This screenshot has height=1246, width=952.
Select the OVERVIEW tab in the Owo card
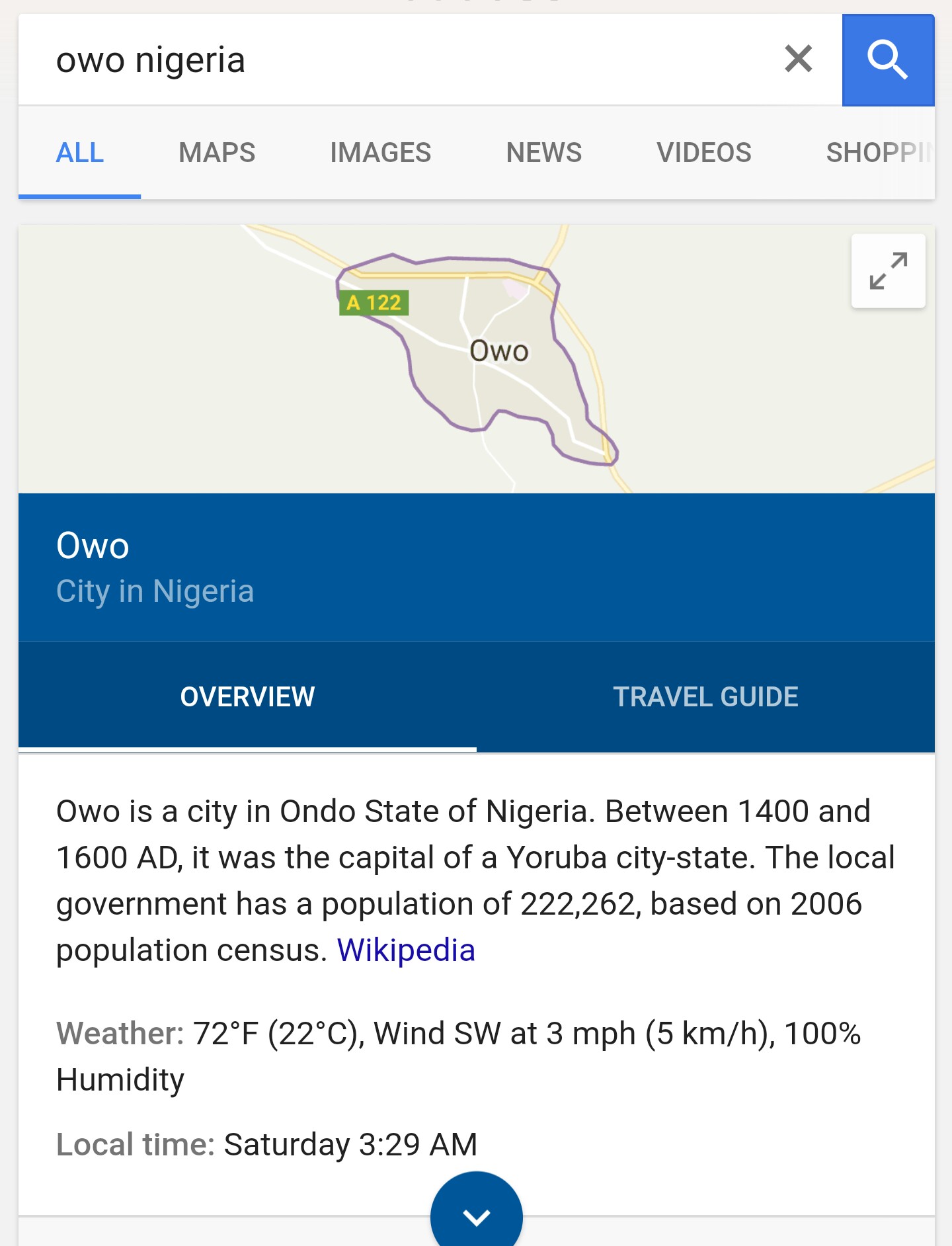(247, 696)
